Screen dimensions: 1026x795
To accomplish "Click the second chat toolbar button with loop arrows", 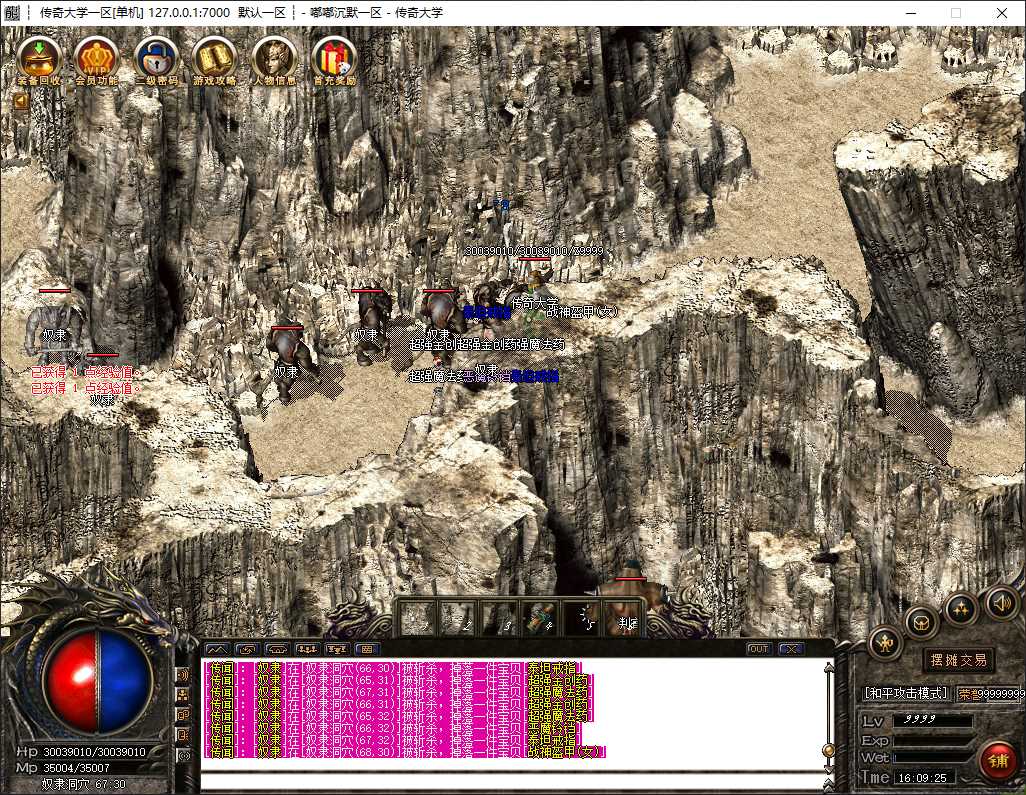I will 247,649.
